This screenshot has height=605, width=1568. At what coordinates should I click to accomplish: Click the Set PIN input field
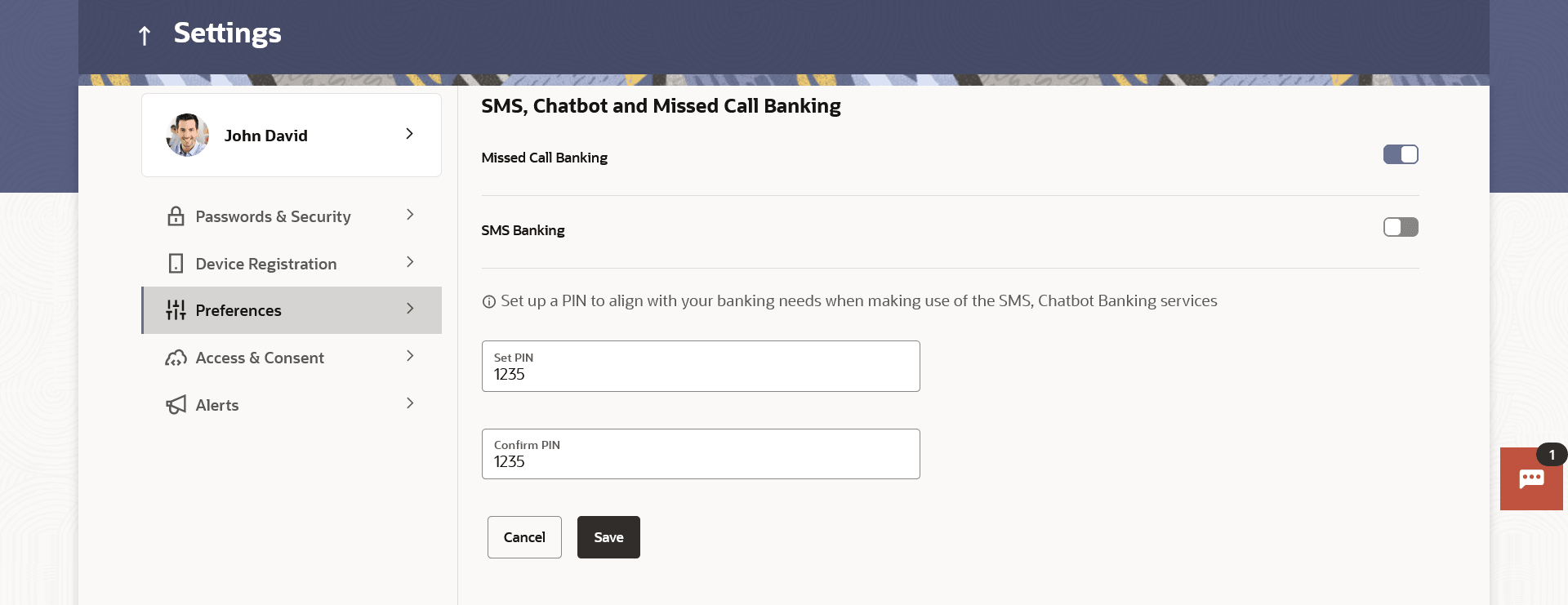(701, 367)
